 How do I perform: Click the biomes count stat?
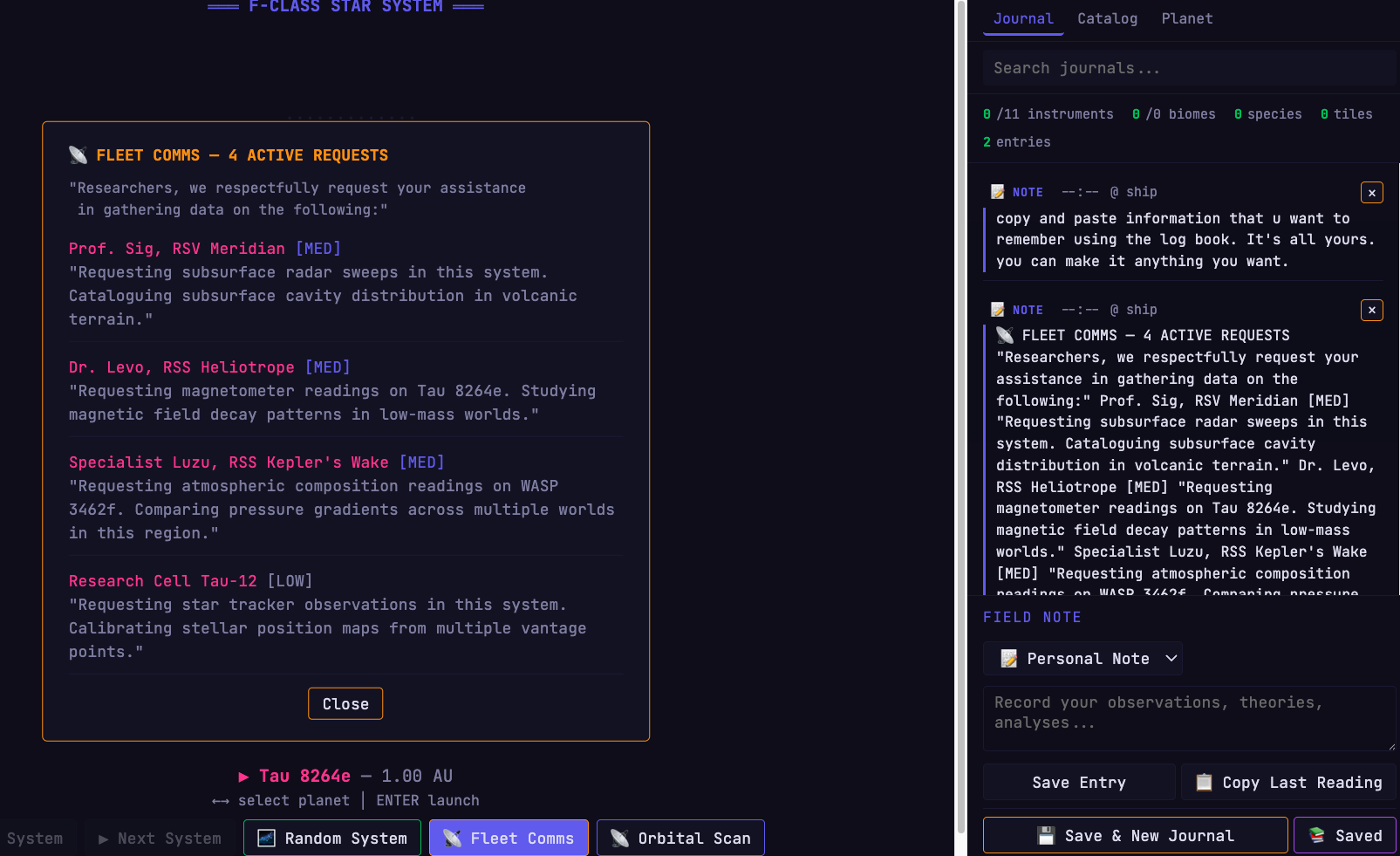coord(1174,114)
